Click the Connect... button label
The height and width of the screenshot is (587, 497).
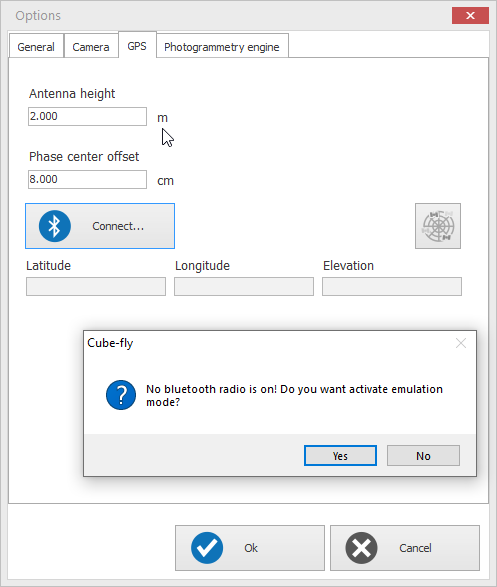(118, 226)
